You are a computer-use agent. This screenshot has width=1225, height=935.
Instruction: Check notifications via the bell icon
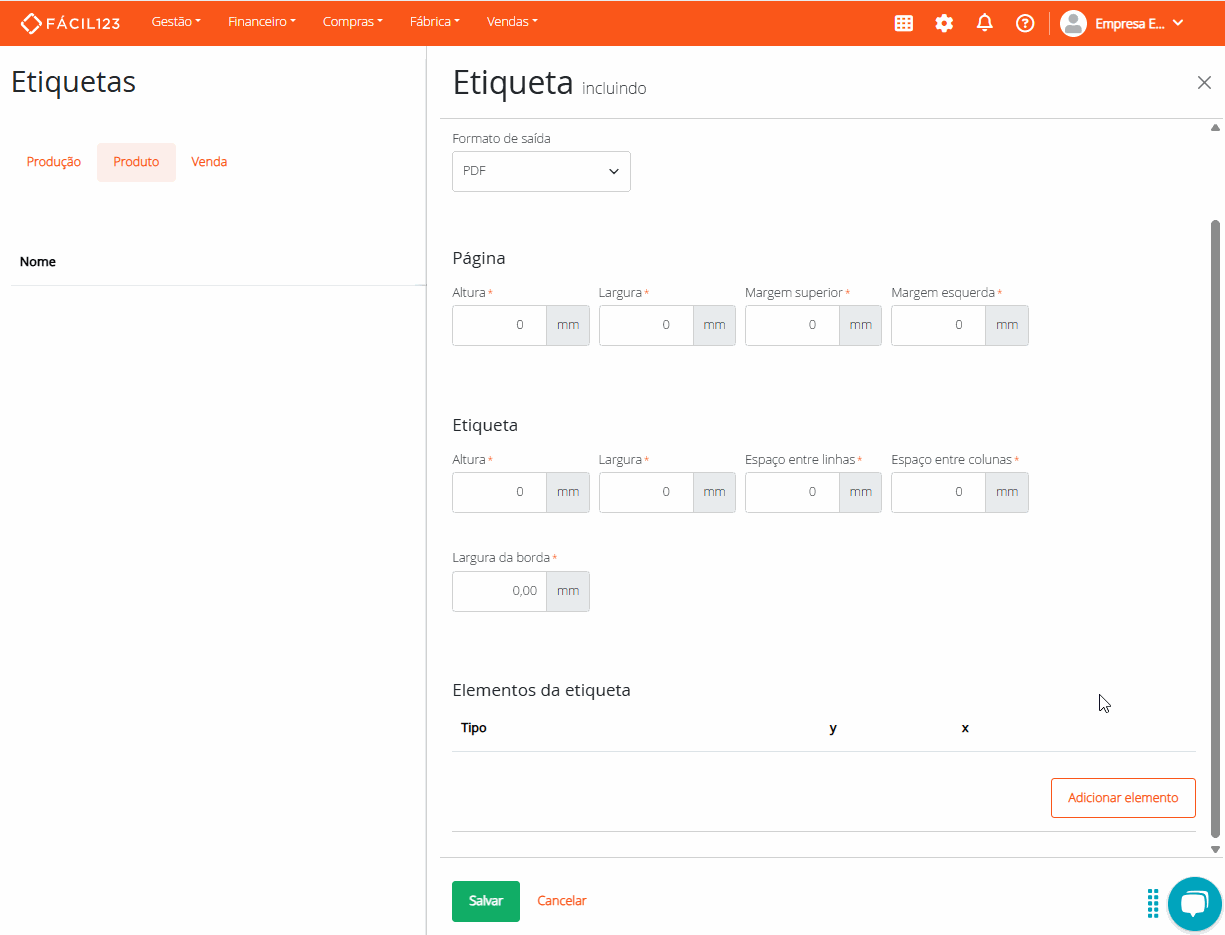[x=984, y=22]
